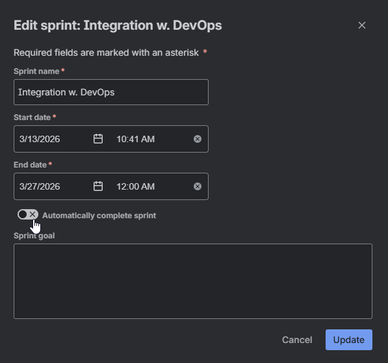The height and width of the screenshot is (363, 388).
Task: Open the End date calendar picker icon
Action: 98,186
